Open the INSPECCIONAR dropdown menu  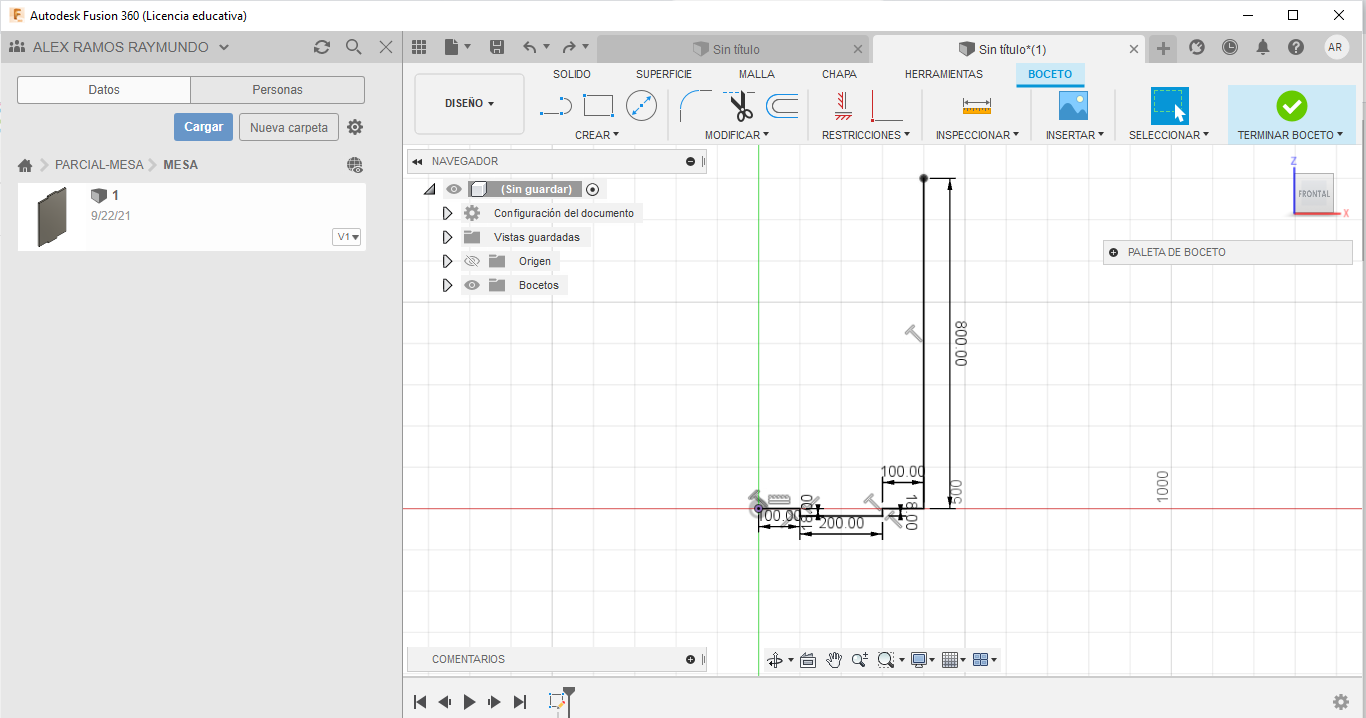[977, 134]
